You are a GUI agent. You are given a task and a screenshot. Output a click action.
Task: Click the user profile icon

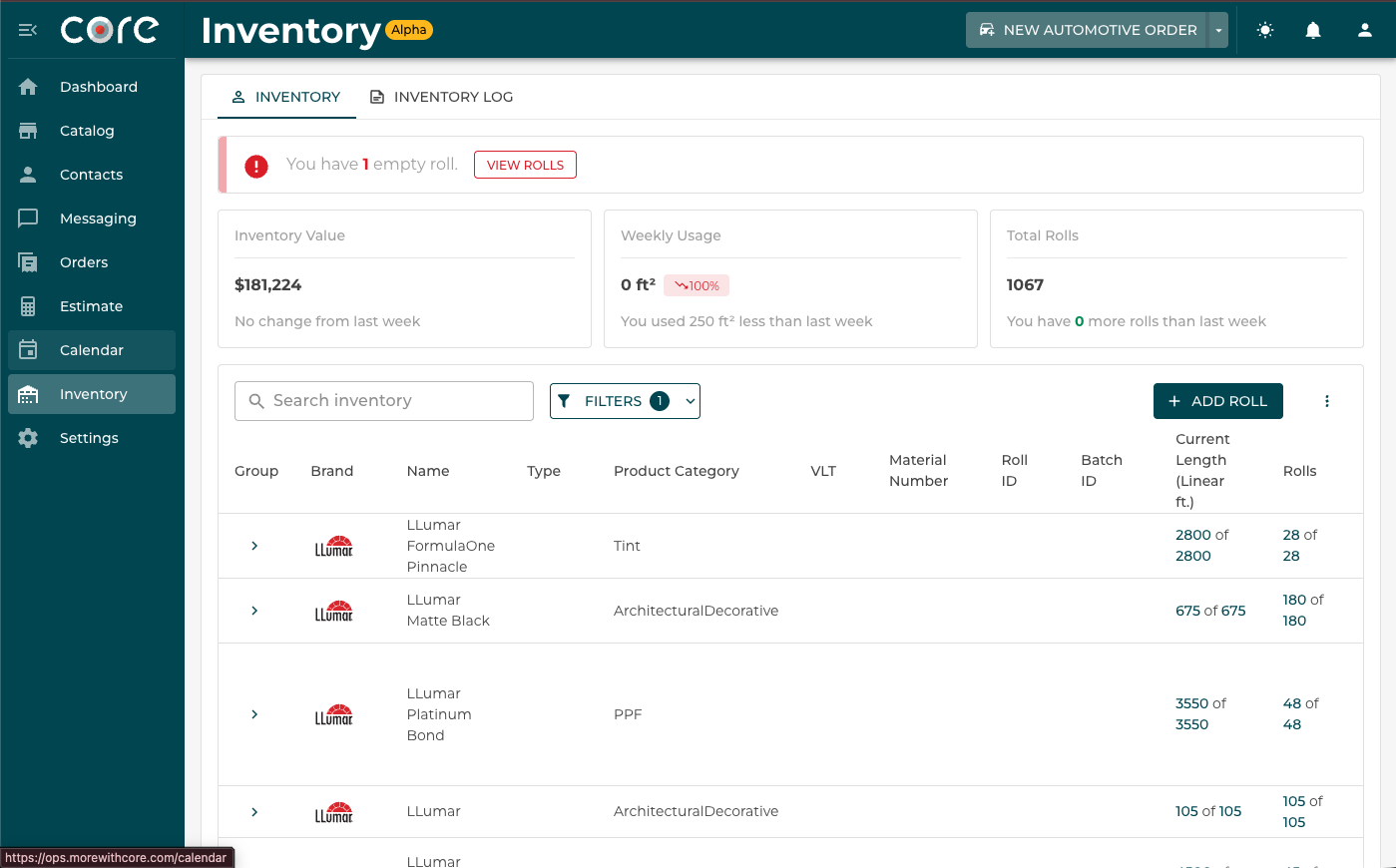1365,30
